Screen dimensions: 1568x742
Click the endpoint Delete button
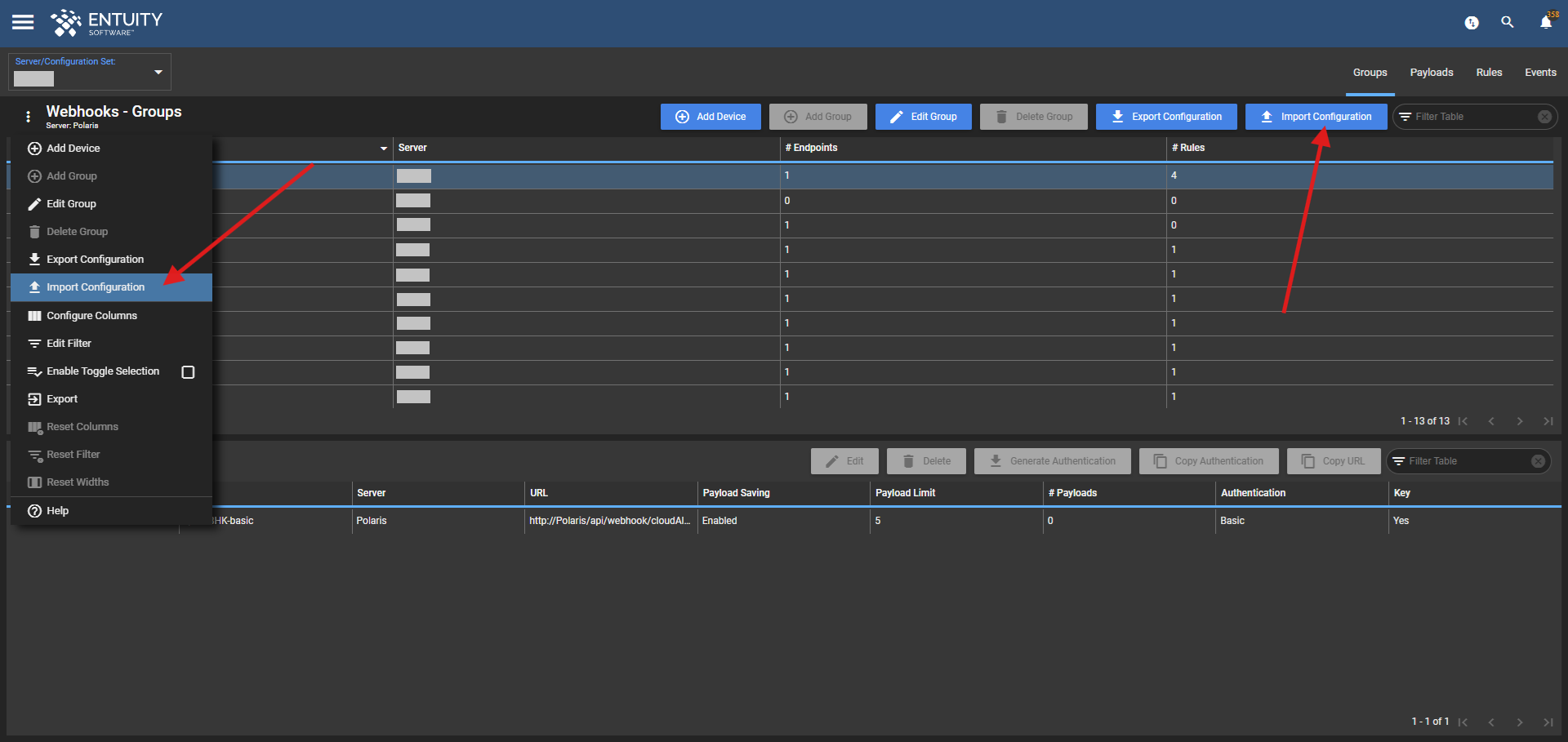tap(926, 461)
